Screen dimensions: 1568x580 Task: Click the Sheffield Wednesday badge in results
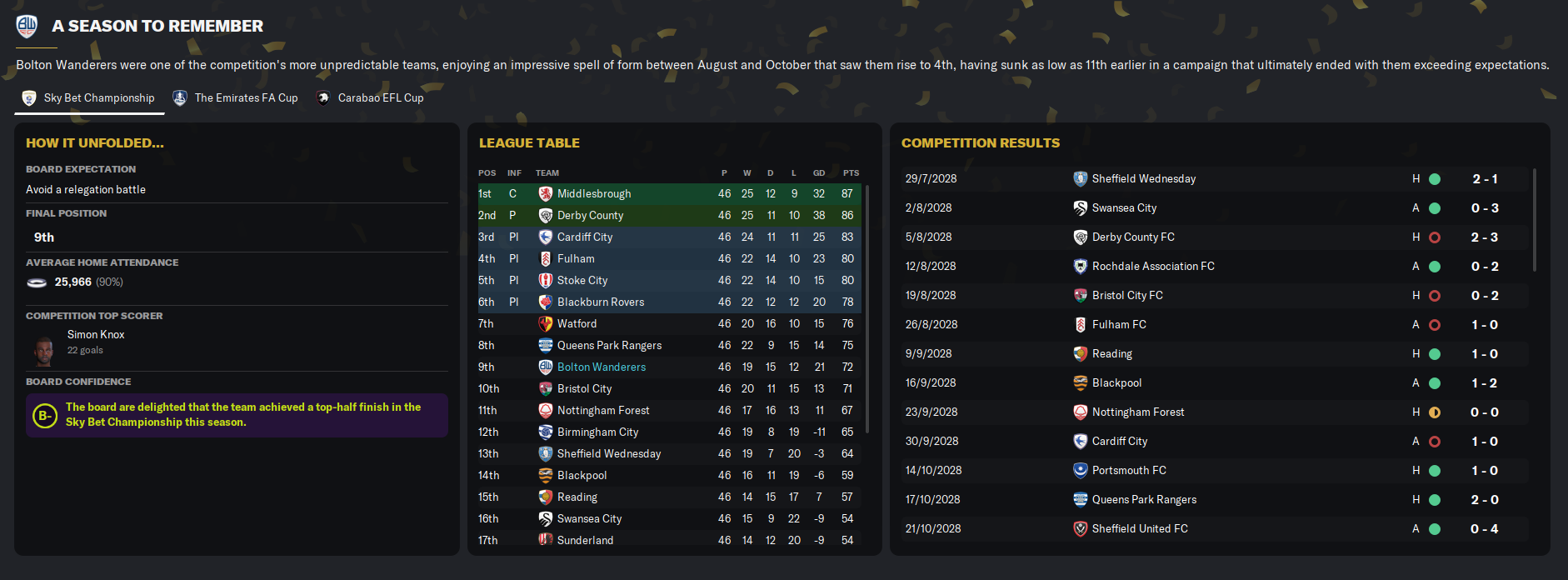coord(1081,178)
